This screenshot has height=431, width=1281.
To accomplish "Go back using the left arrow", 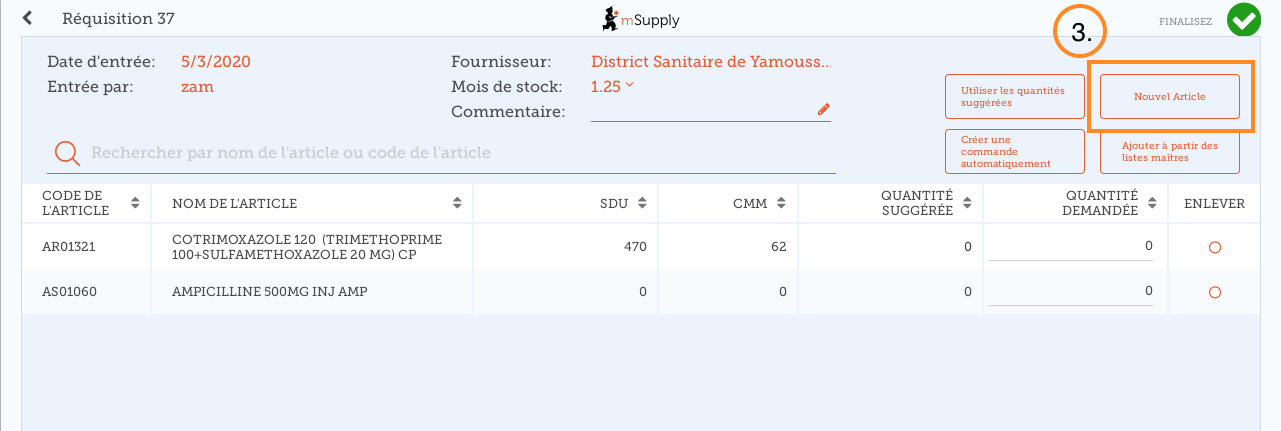I will click(x=27, y=18).
